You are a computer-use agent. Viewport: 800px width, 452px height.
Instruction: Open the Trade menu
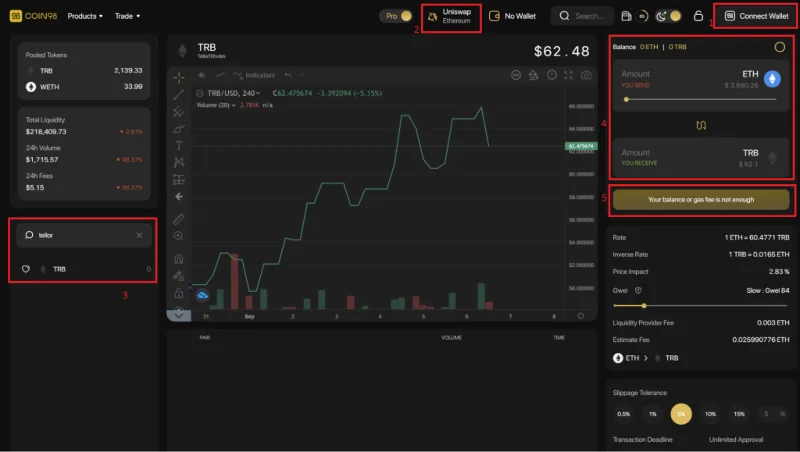click(x=127, y=16)
